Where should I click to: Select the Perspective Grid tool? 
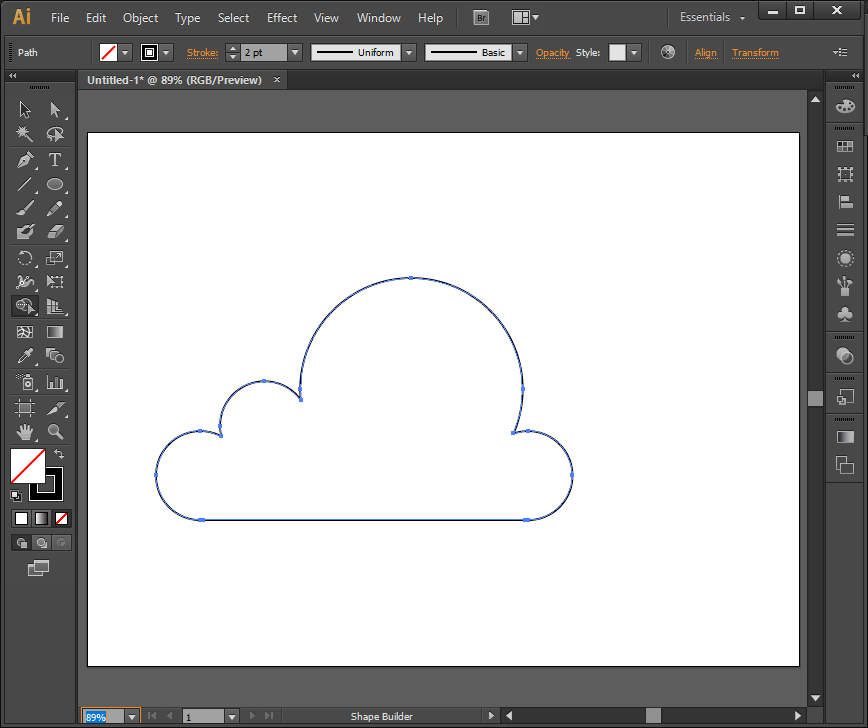click(55, 306)
